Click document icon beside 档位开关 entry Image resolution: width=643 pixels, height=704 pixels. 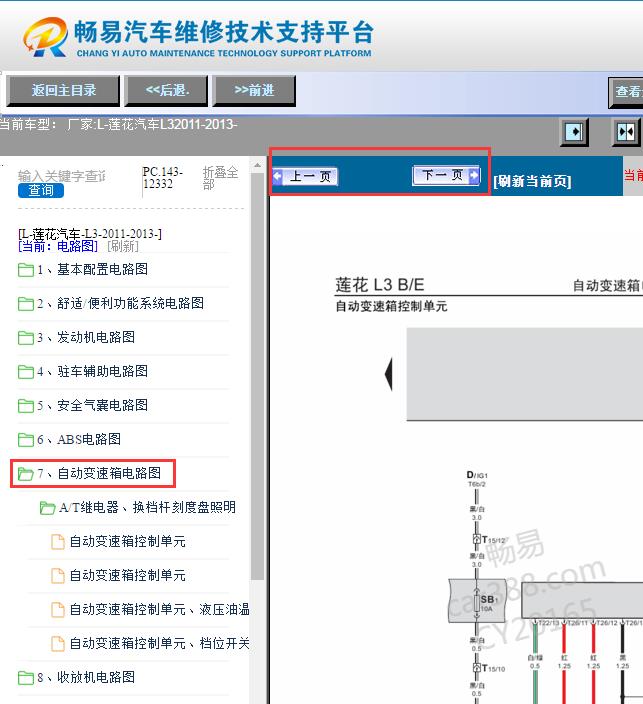tap(57, 644)
